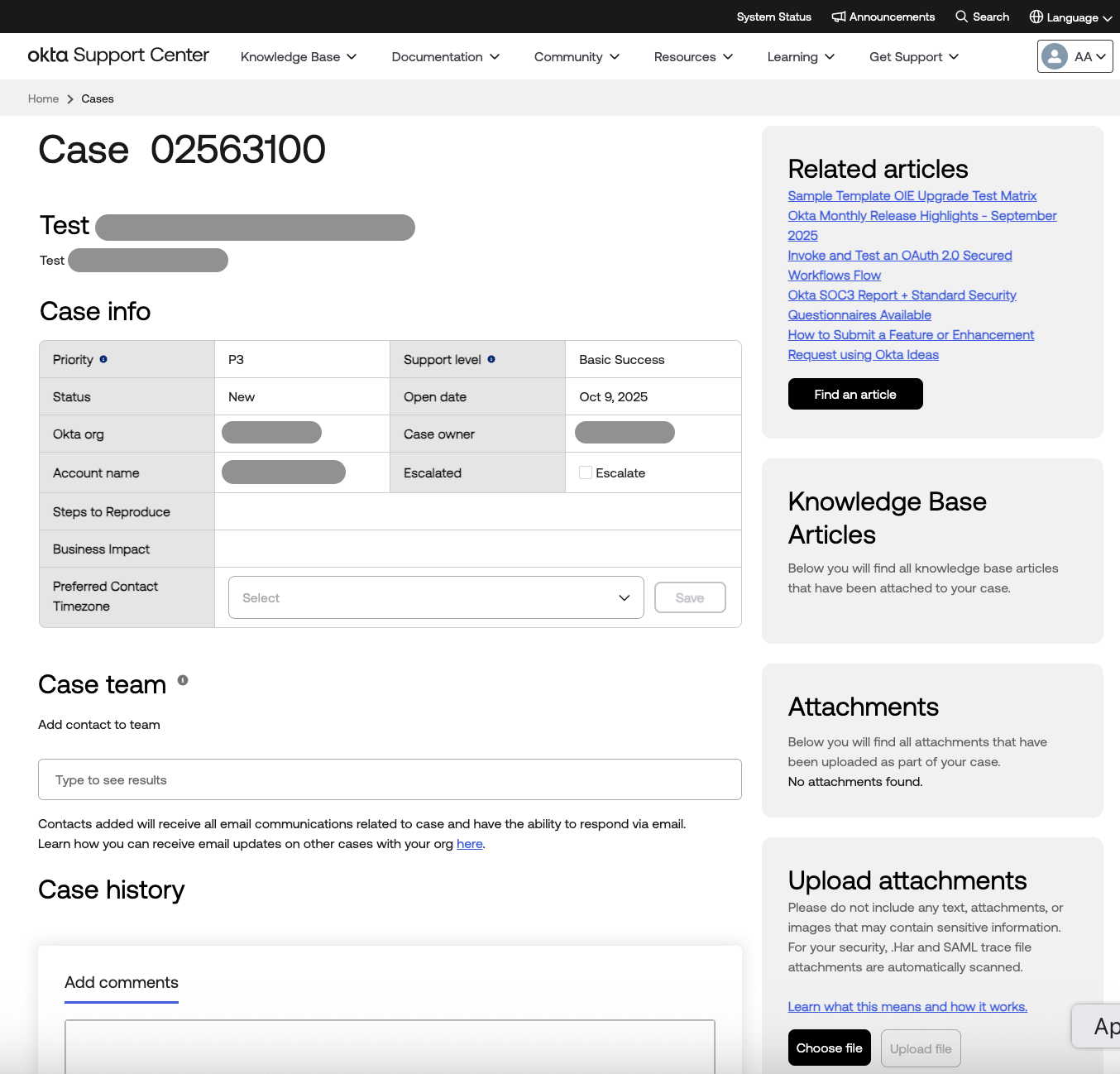1120x1074 pixels.
Task: Go to Home breadcrumb
Action: click(x=43, y=98)
